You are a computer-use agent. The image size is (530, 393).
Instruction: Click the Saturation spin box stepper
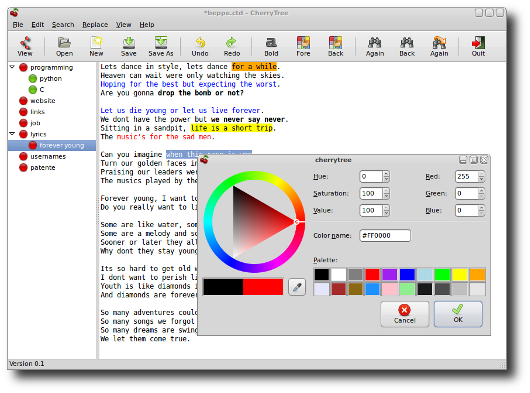(386, 193)
